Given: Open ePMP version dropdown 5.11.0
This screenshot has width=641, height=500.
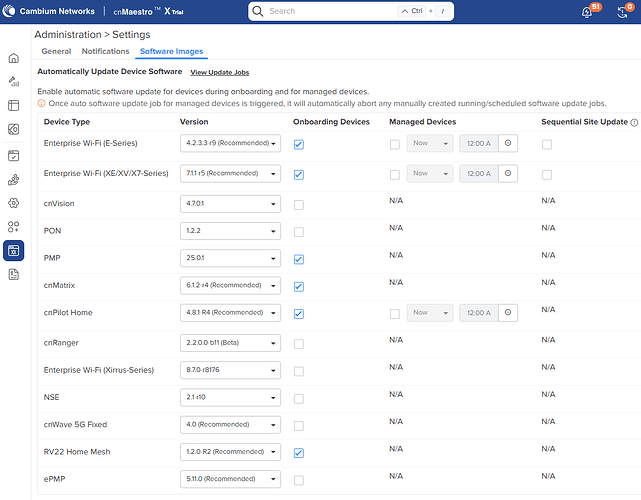Looking at the screenshot, I should point(230,479).
